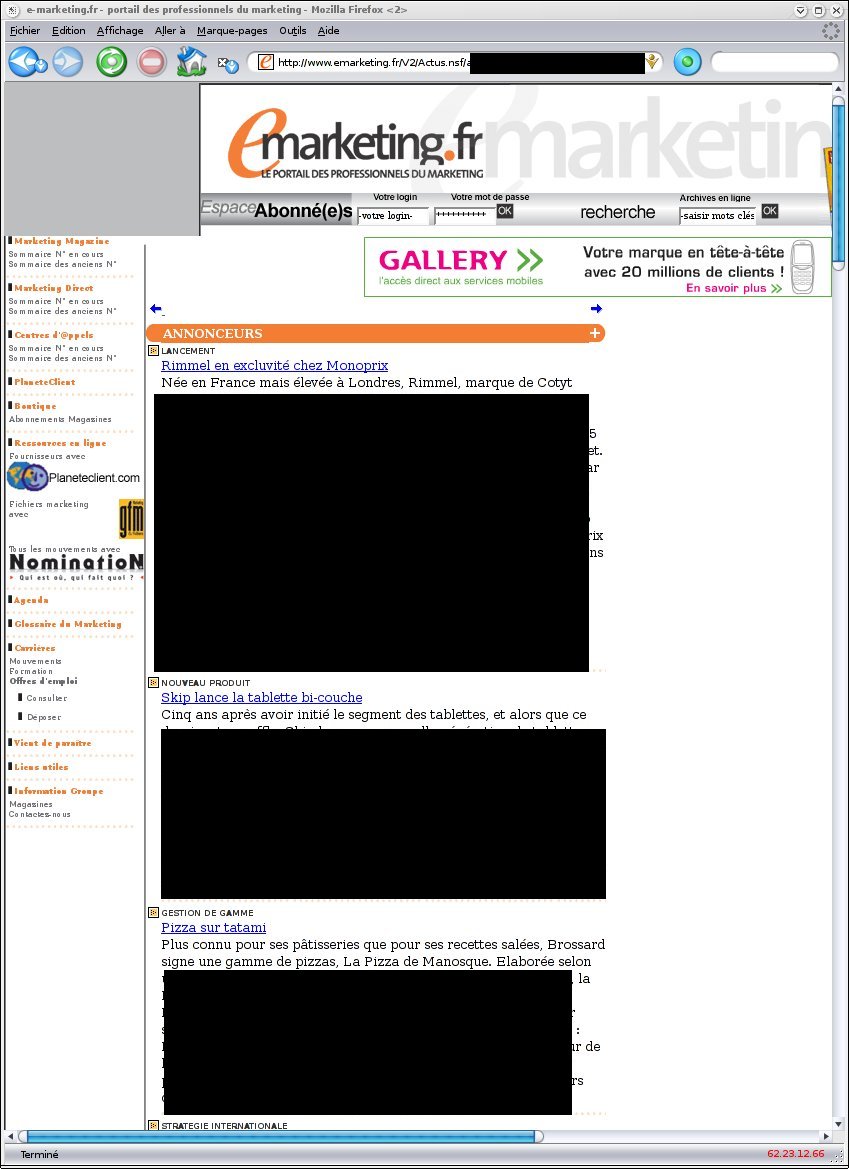Click the NominatioN logo in sidebar

coord(76,566)
